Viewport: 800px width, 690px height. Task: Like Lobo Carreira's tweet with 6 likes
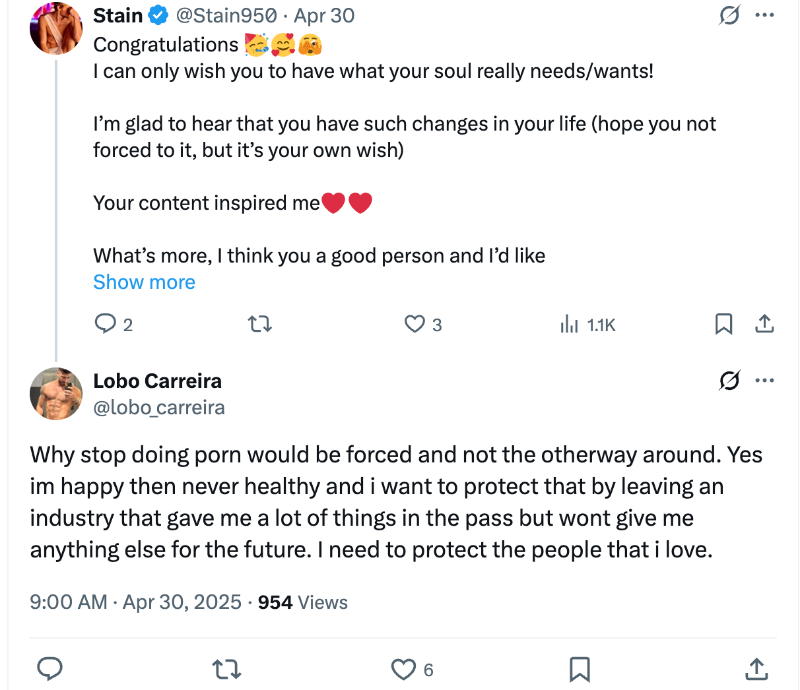[403, 668]
